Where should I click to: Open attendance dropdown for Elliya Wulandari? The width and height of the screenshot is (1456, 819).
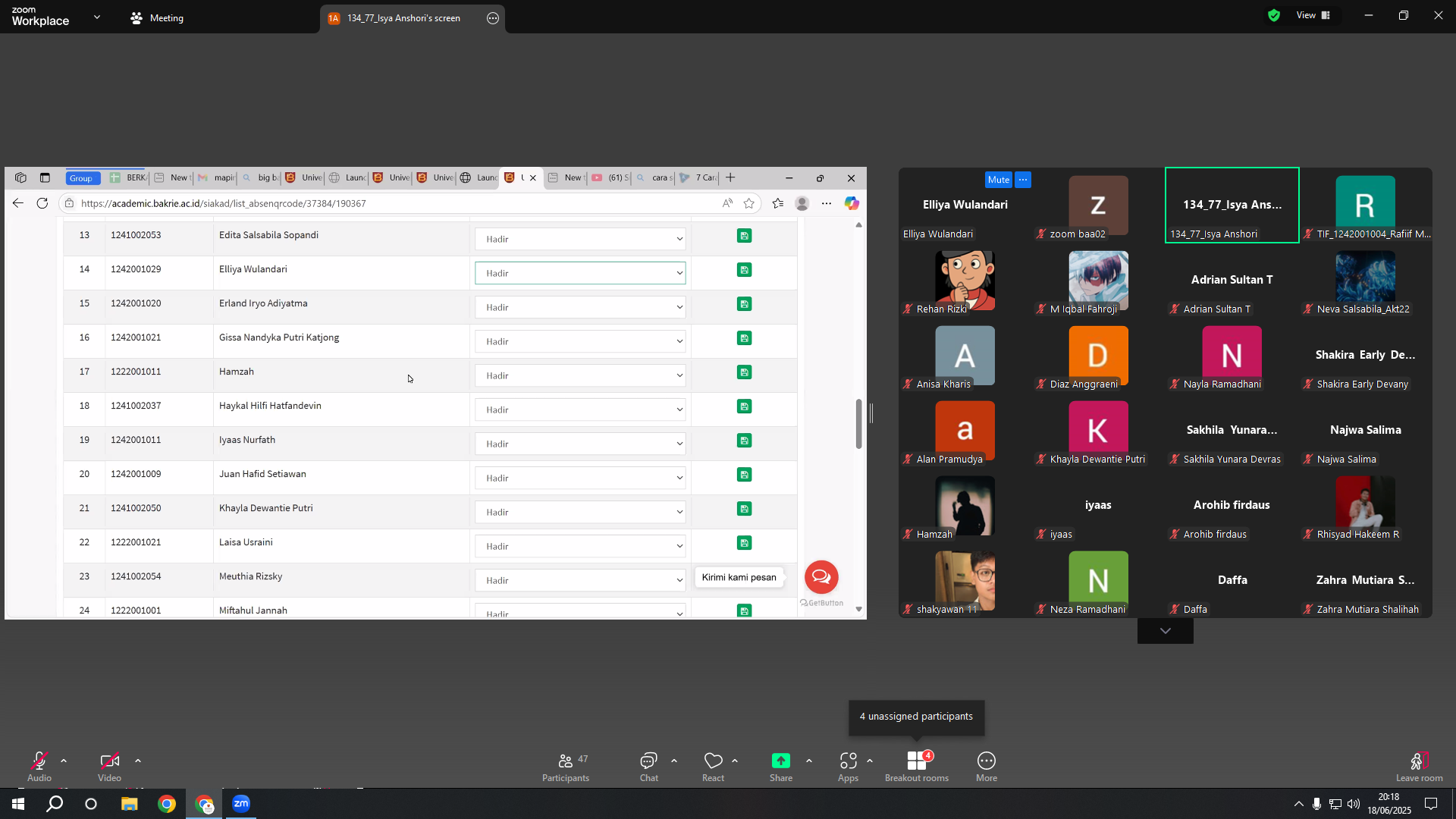coord(580,273)
